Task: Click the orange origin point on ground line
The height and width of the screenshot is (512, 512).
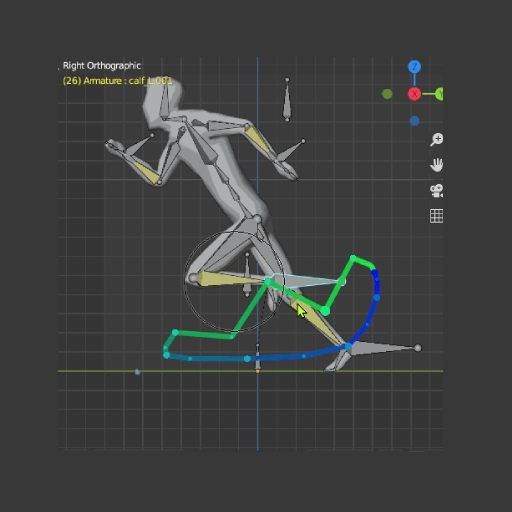Action: [x=257, y=371]
